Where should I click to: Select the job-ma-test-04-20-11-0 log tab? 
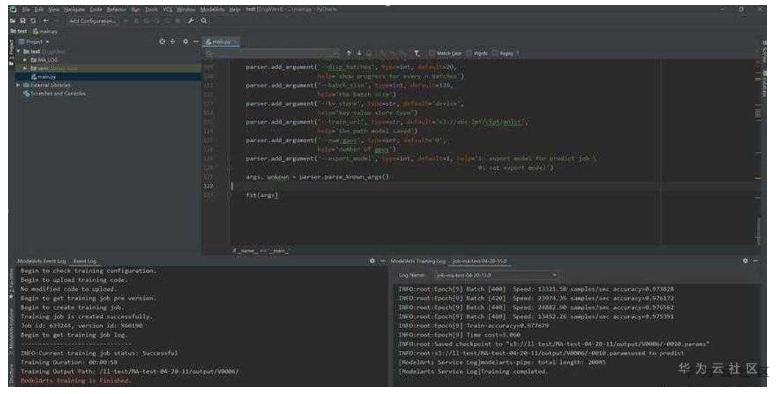click(x=480, y=261)
